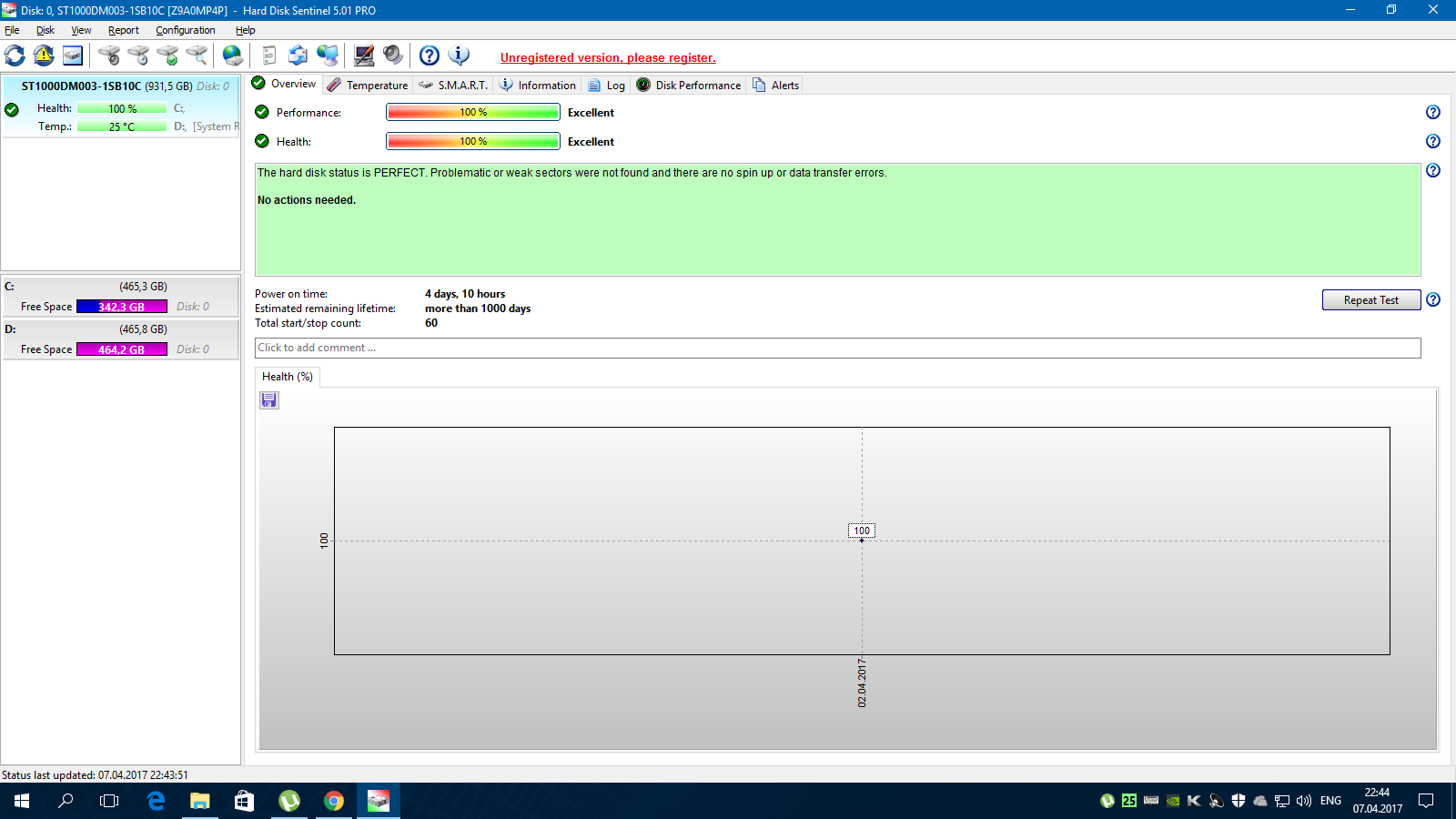Click the 'Status last updated: 07.04.2017 22:43:51' text
1456x819 pixels.
pos(95,775)
